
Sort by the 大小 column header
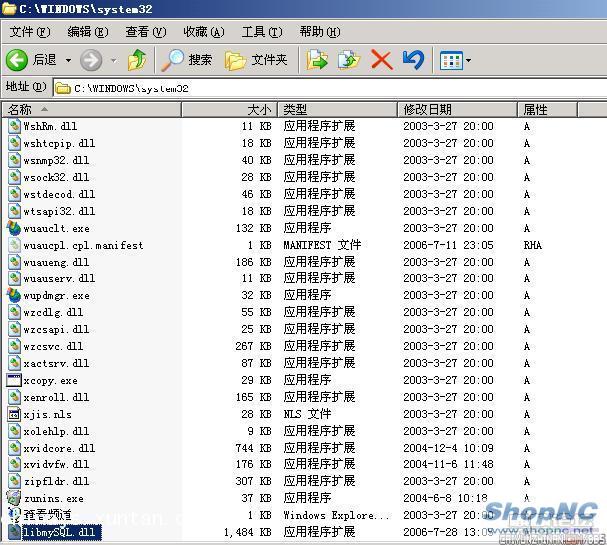tap(229, 110)
